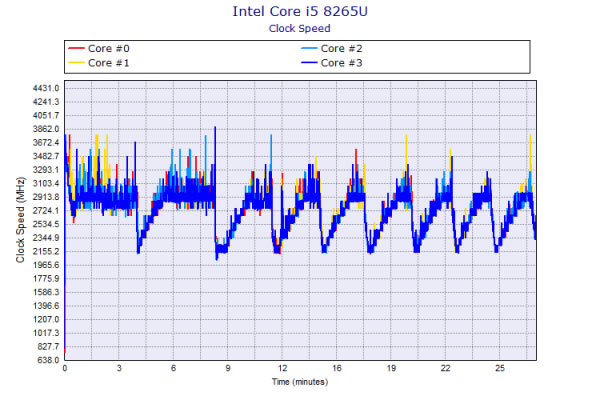Screen dimensions: 600x400
Task: Click the 1017.3 y-axis value
Action: pos(46,333)
